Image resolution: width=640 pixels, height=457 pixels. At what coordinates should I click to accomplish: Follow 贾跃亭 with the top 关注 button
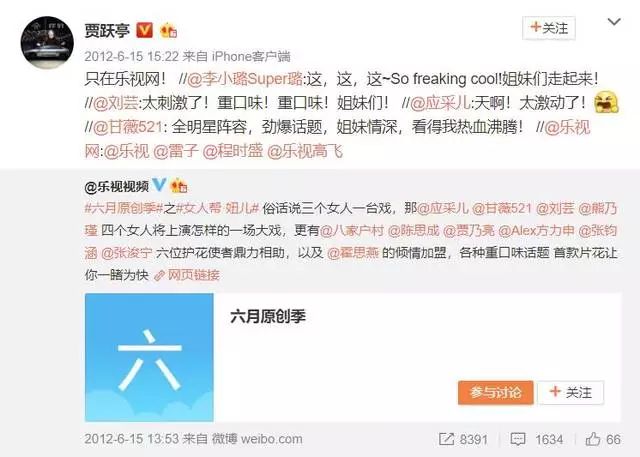(x=549, y=28)
